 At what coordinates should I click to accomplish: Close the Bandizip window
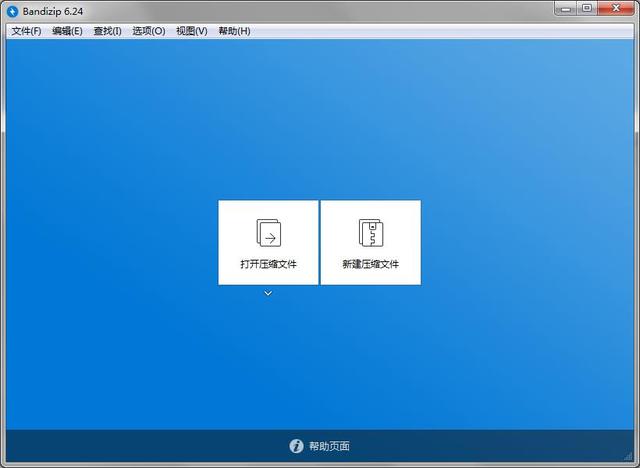click(x=616, y=9)
